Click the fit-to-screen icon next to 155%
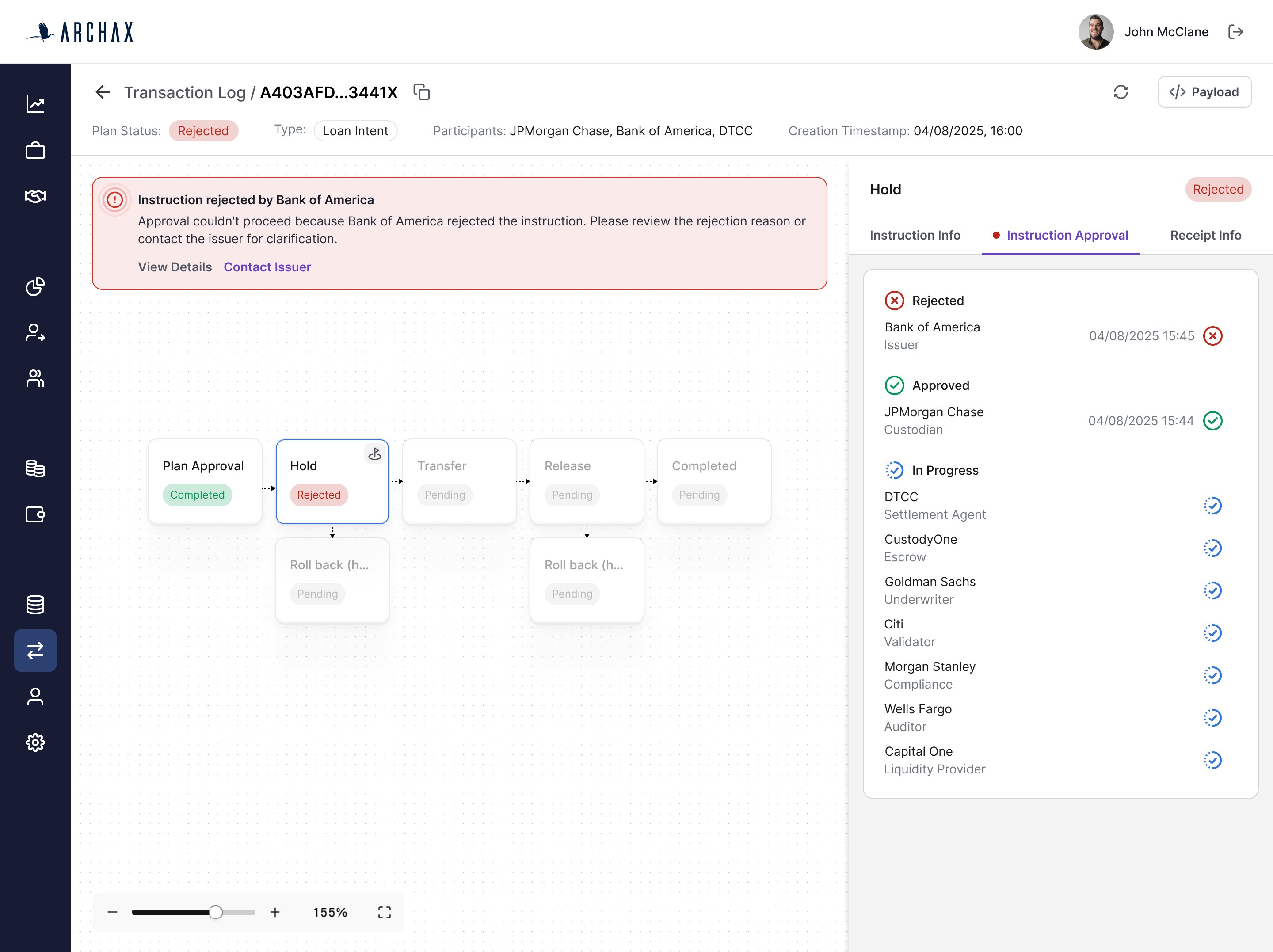 coord(385,912)
